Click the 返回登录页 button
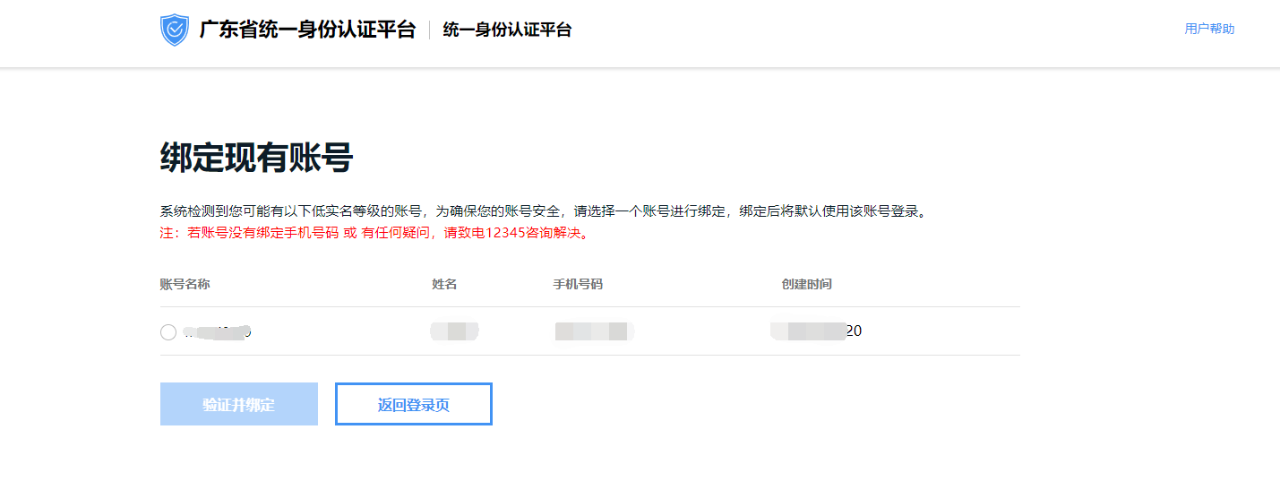 [x=413, y=404]
